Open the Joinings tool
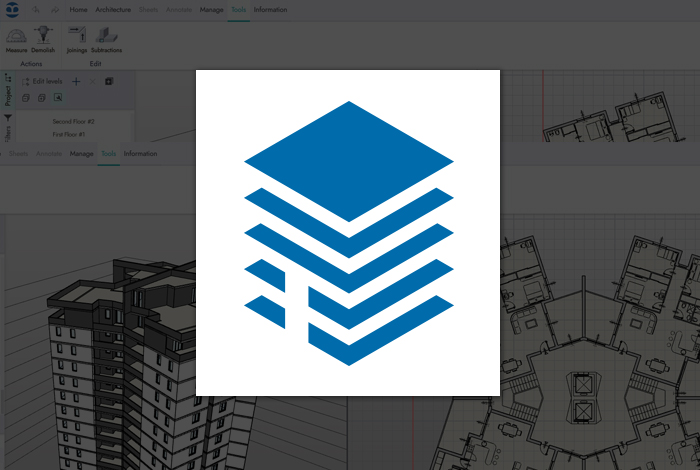Image resolution: width=700 pixels, height=470 pixels. [77, 40]
